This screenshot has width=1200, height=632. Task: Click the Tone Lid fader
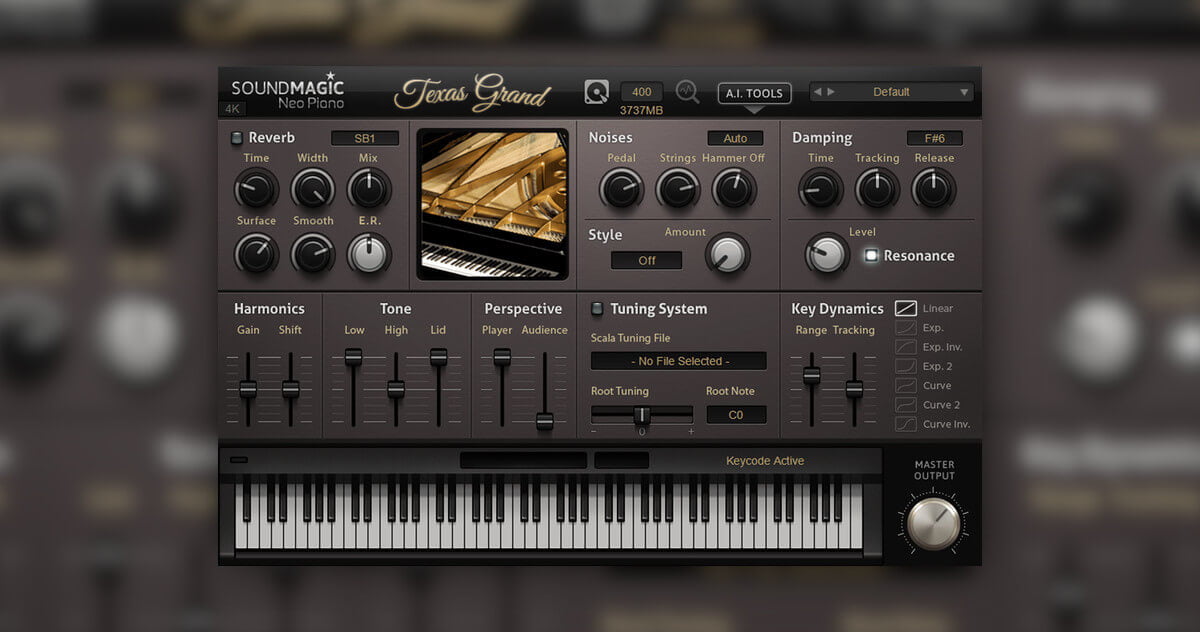(x=438, y=357)
